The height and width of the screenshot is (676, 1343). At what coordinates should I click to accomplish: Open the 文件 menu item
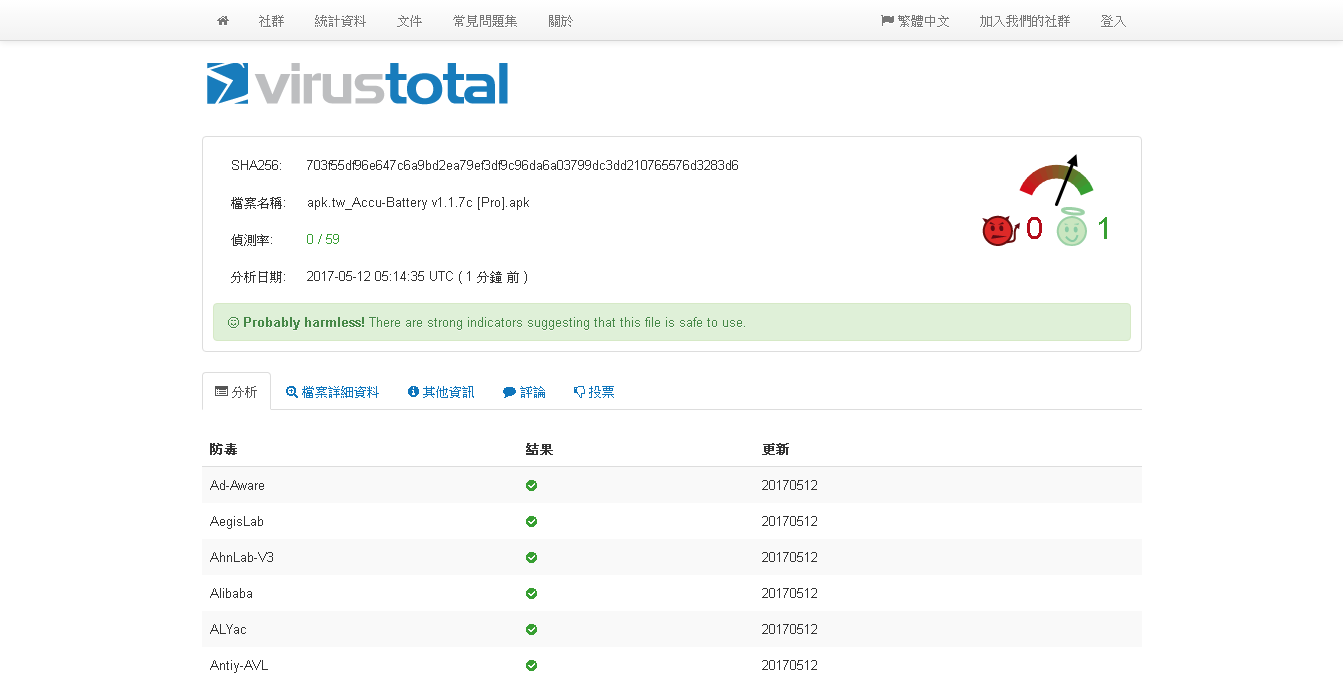[x=409, y=21]
